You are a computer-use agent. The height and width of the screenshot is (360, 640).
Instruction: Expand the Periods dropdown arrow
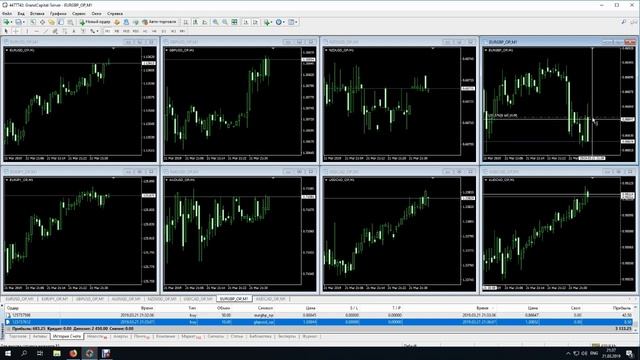click(x=284, y=22)
